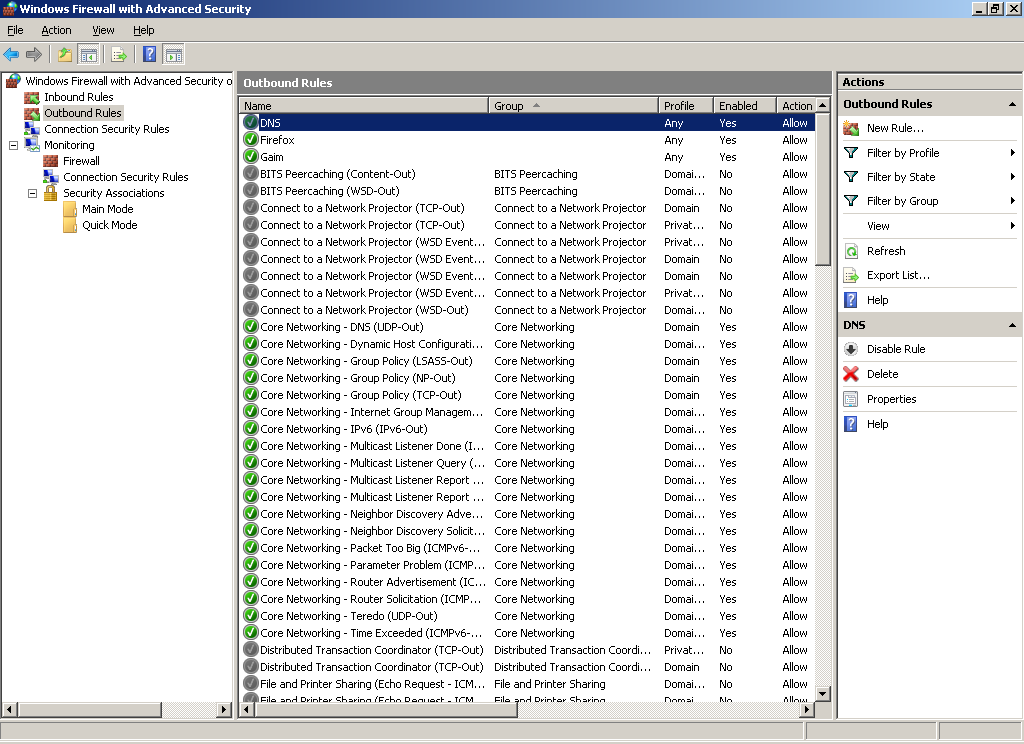Open the Filter by State submenu arrow
This screenshot has height=744, width=1024.
pos(1012,177)
